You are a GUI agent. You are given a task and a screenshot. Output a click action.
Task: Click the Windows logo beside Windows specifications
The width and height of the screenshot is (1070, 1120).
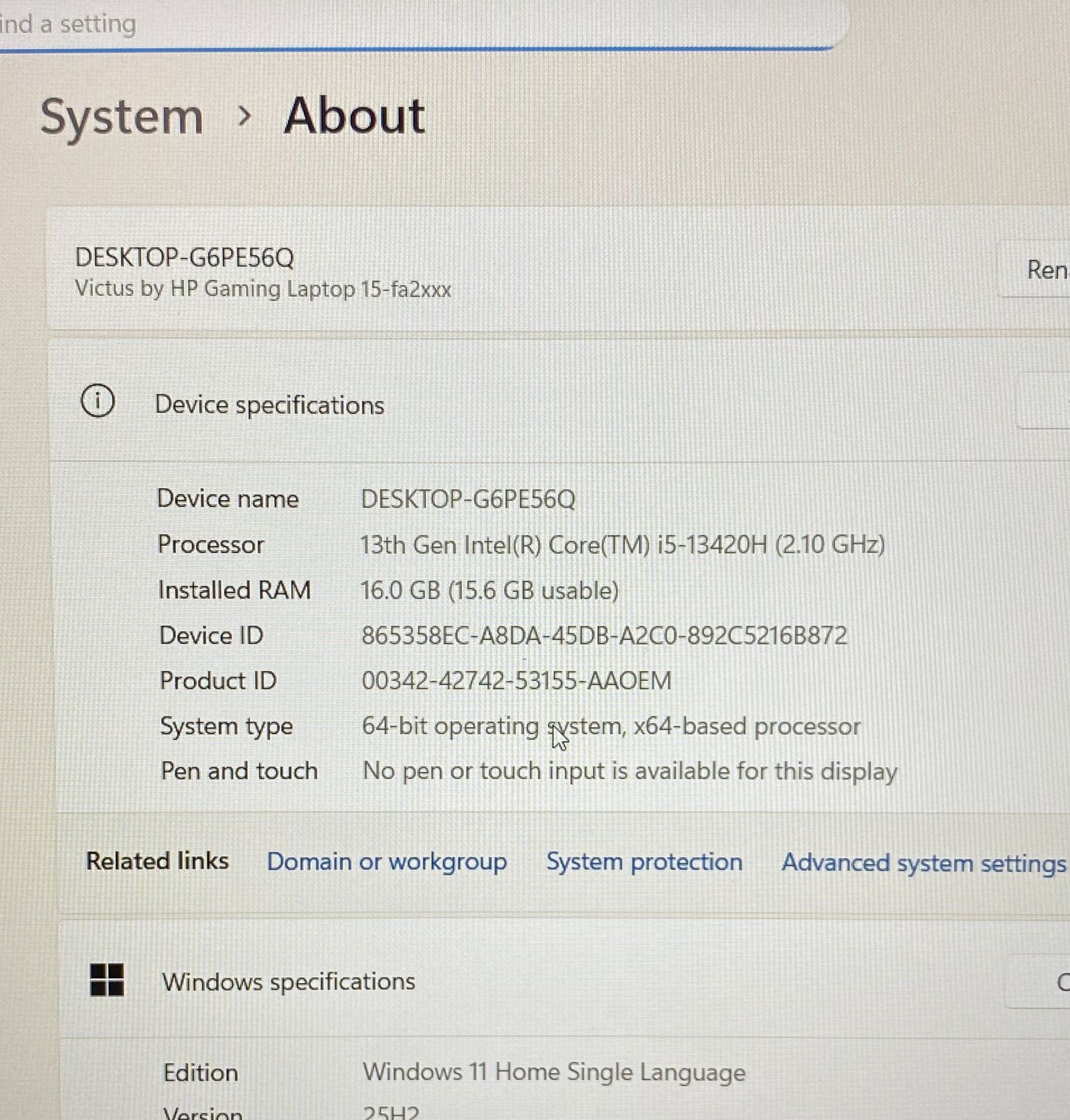pos(107,979)
